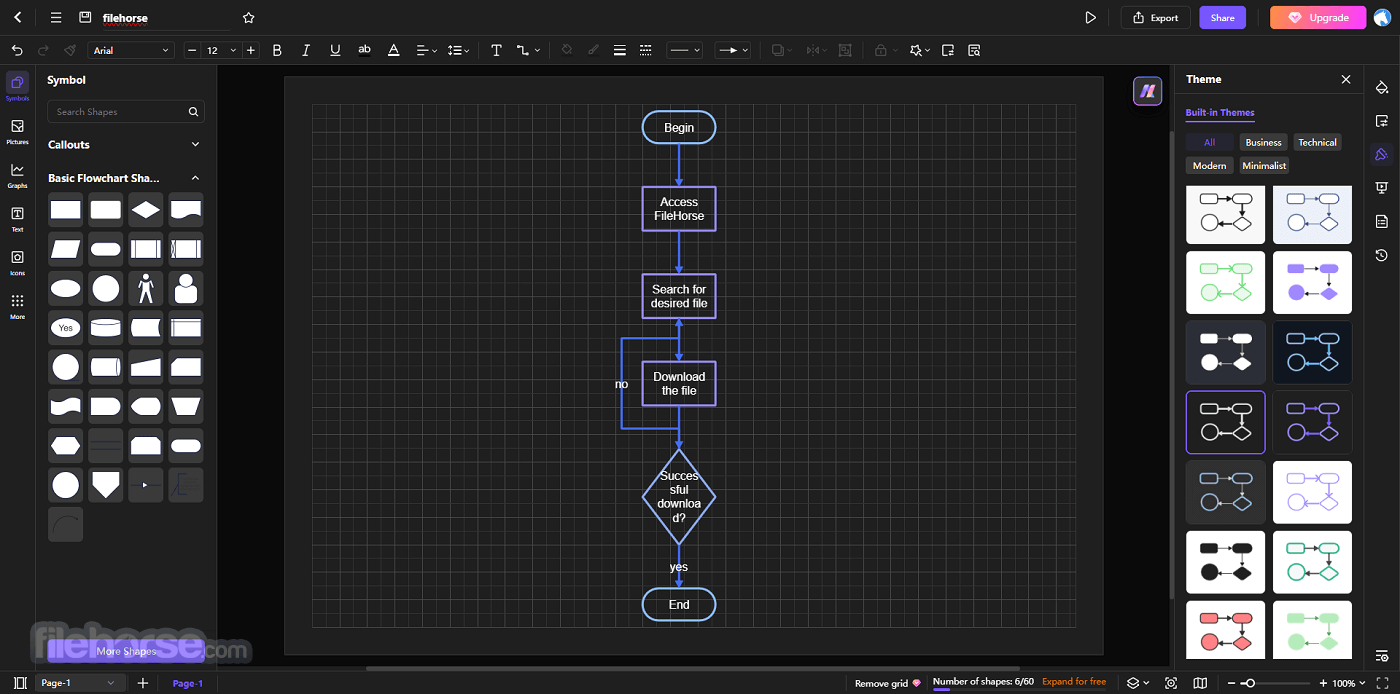1400x694 pixels.
Task: Open the history clock panel icon
Action: [1382, 255]
